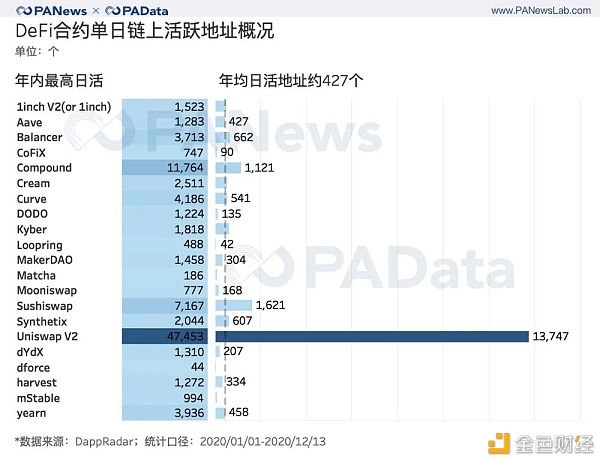Click the Uniswap V2 average bar
This screenshot has height=460, width=600.
click(372, 336)
